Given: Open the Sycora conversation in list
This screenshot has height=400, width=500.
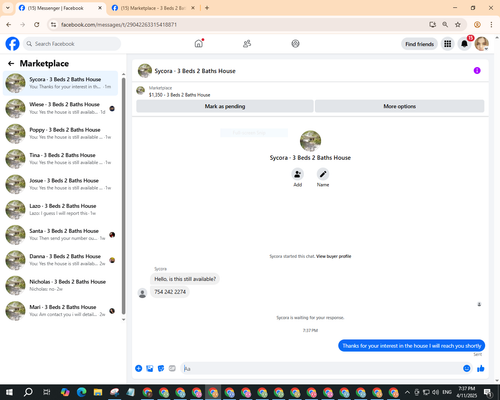Looking at the screenshot, I should pyautogui.click(x=60, y=83).
